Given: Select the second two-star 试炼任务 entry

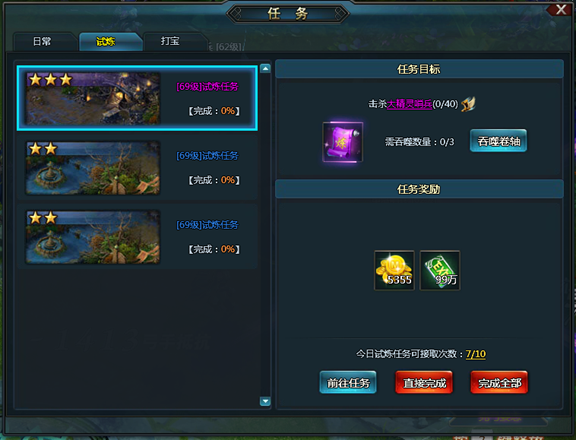Looking at the screenshot, I should point(137,167).
